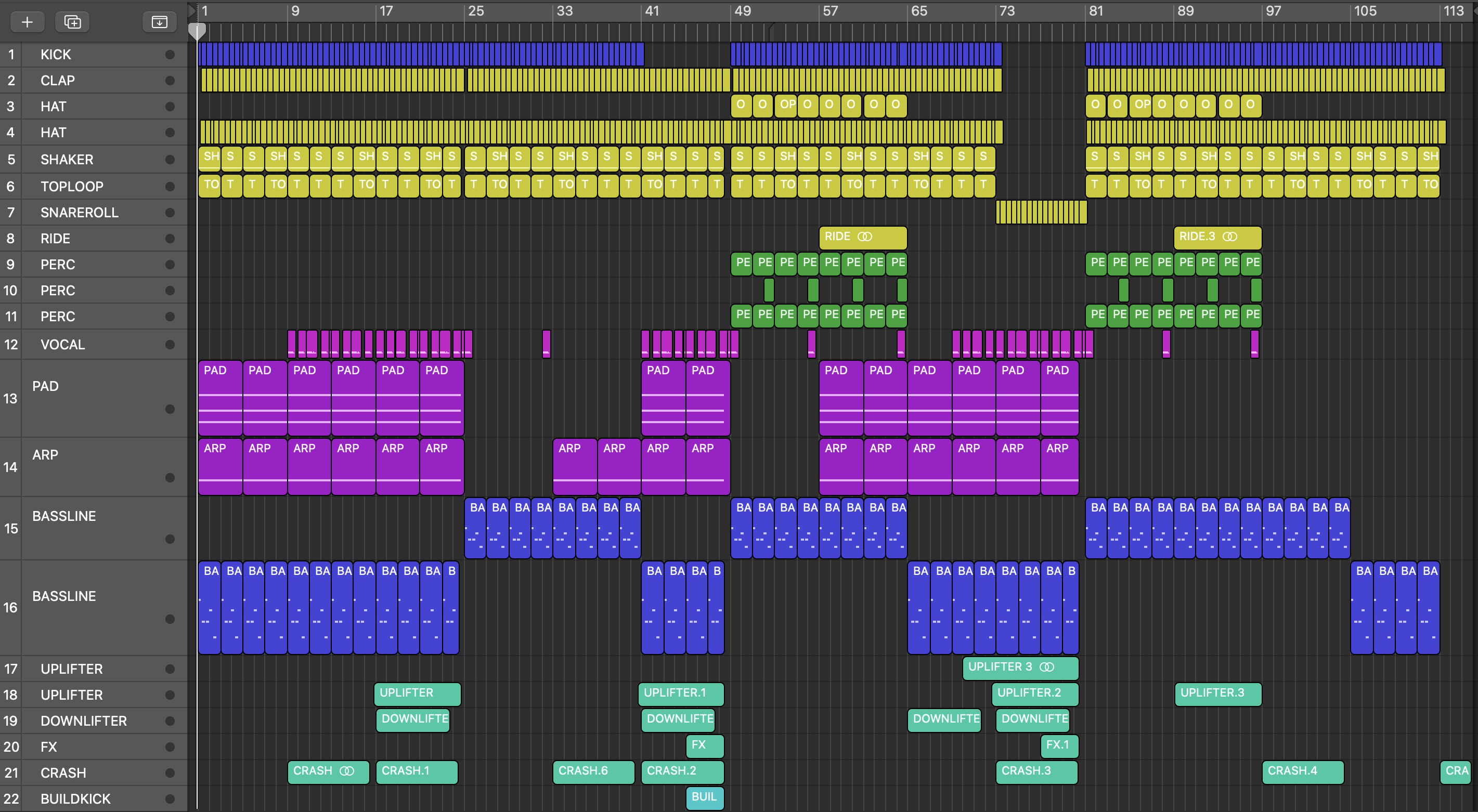Click the add new track plus button
1478x812 pixels.
click(27, 22)
